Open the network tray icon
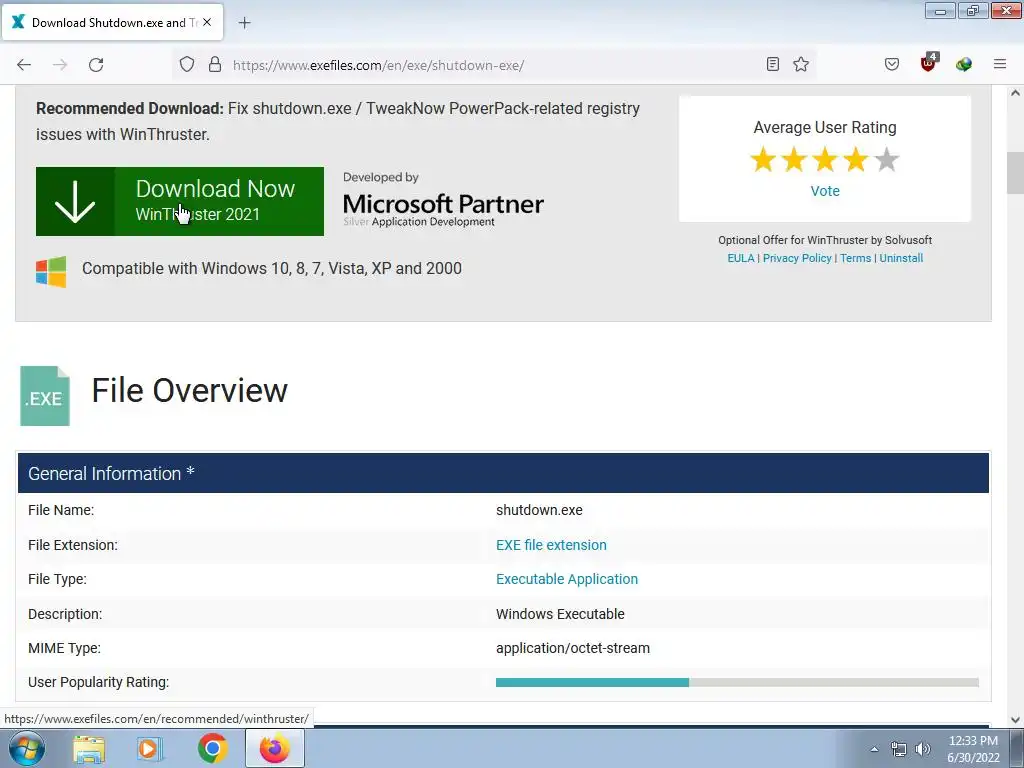 tap(899, 749)
